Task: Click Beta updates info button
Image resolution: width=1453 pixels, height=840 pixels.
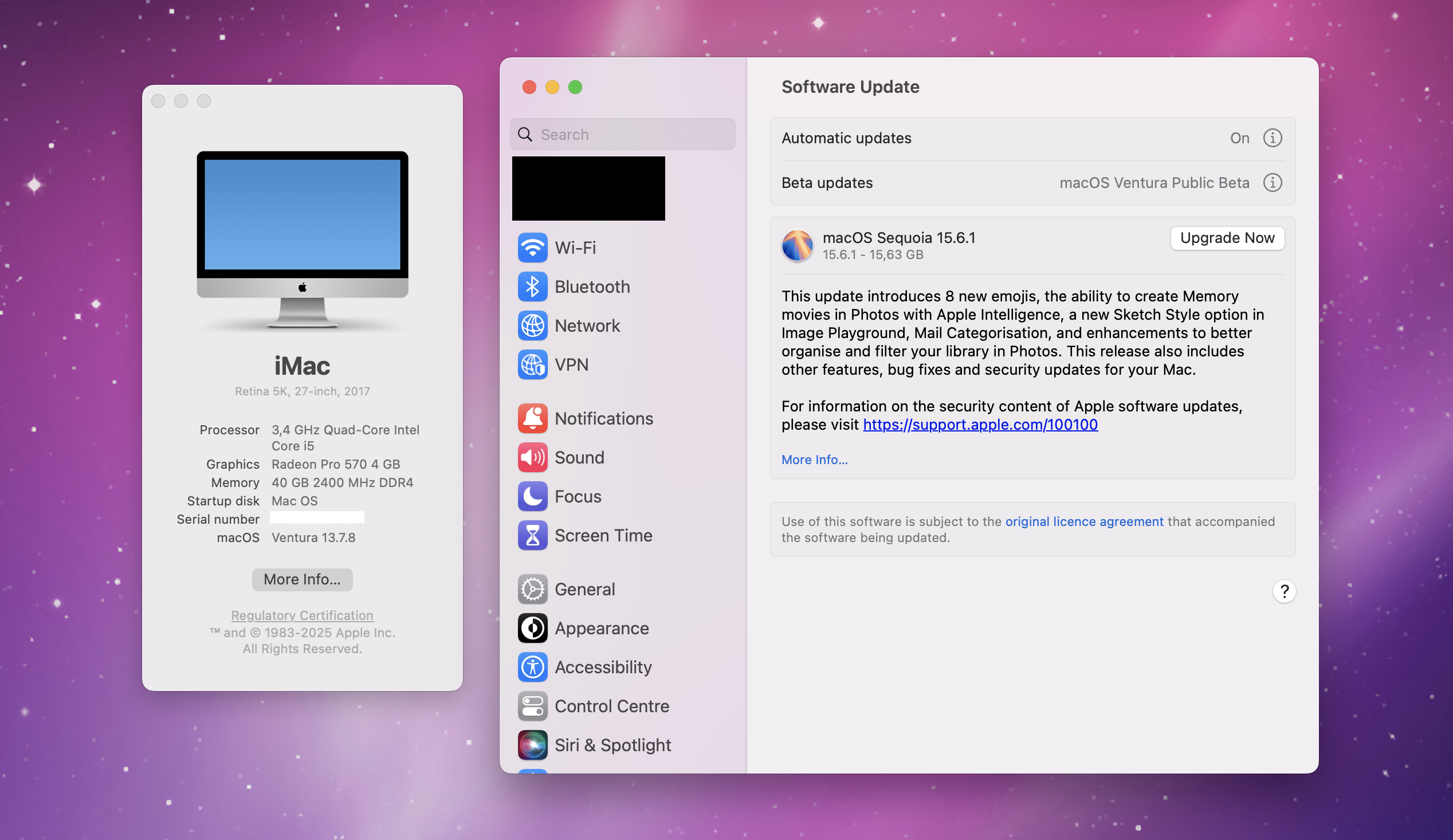Action: tap(1272, 183)
